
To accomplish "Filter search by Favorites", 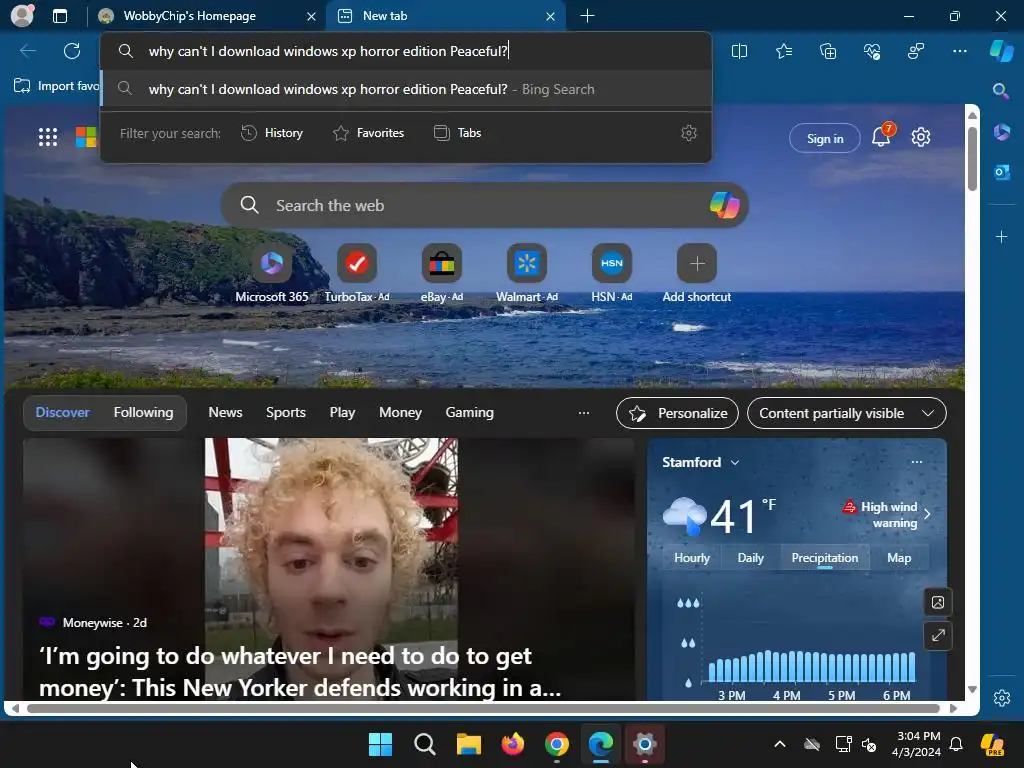I will (x=368, y=133).
